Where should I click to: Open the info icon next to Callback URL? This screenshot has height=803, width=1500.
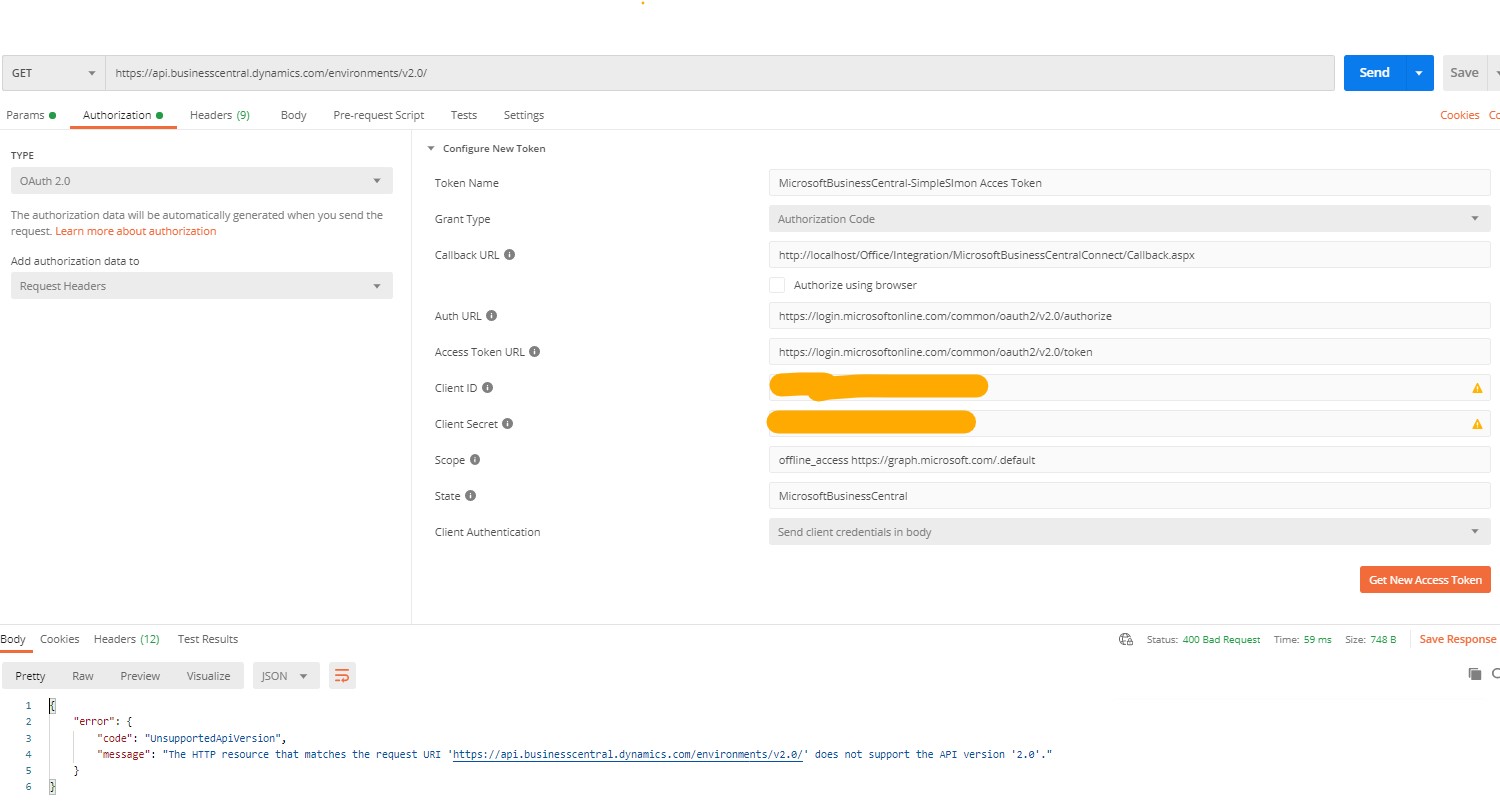510,255
